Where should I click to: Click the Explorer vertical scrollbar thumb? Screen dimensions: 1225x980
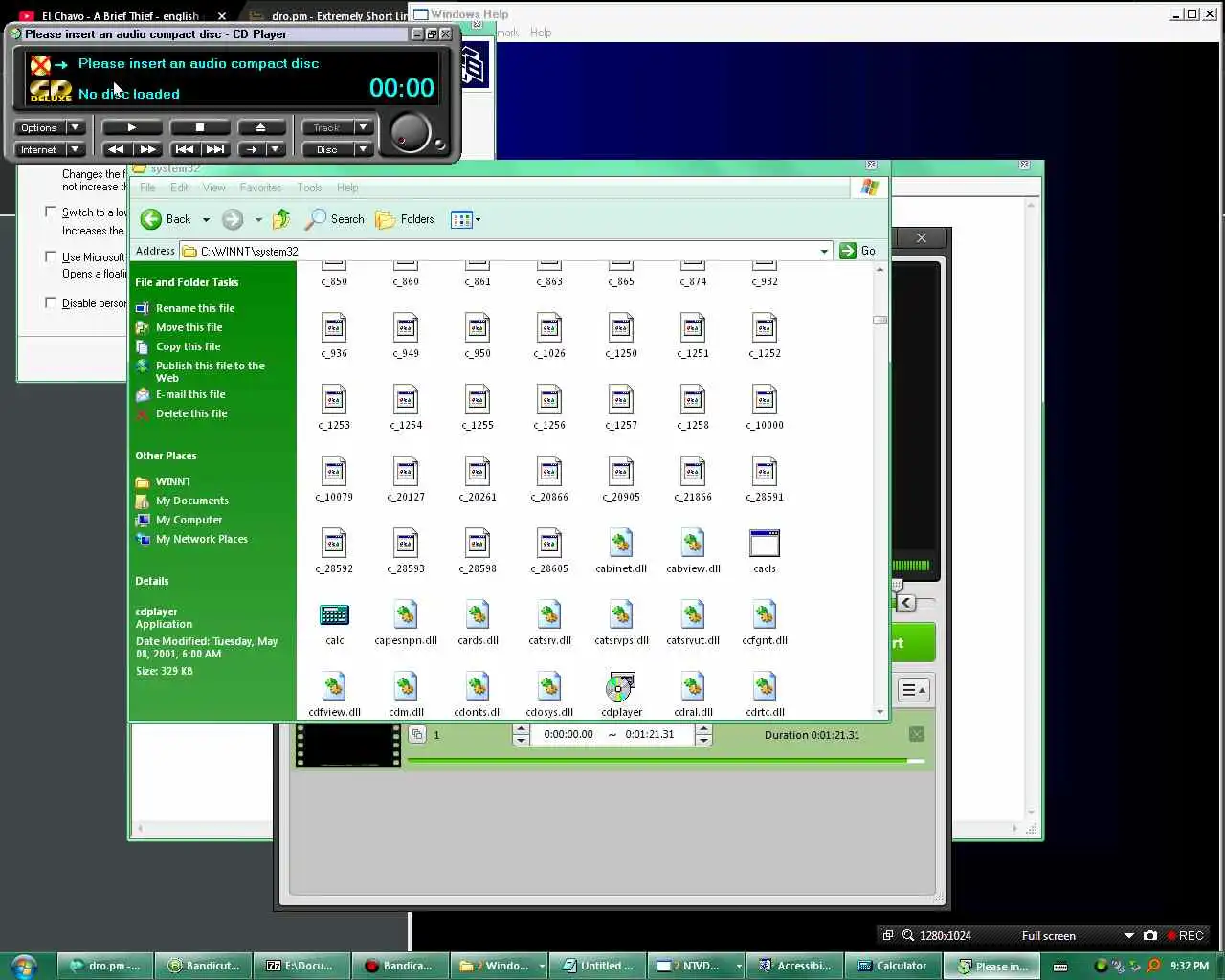tap(880, 320)
